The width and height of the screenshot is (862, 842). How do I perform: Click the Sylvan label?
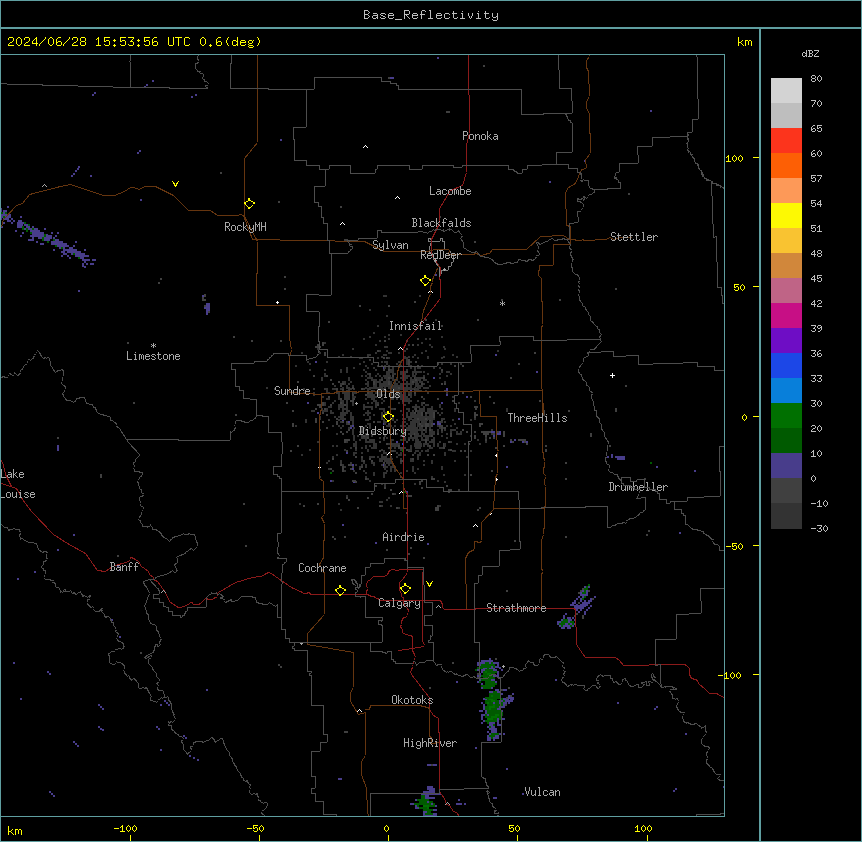[x=390, y=245]
